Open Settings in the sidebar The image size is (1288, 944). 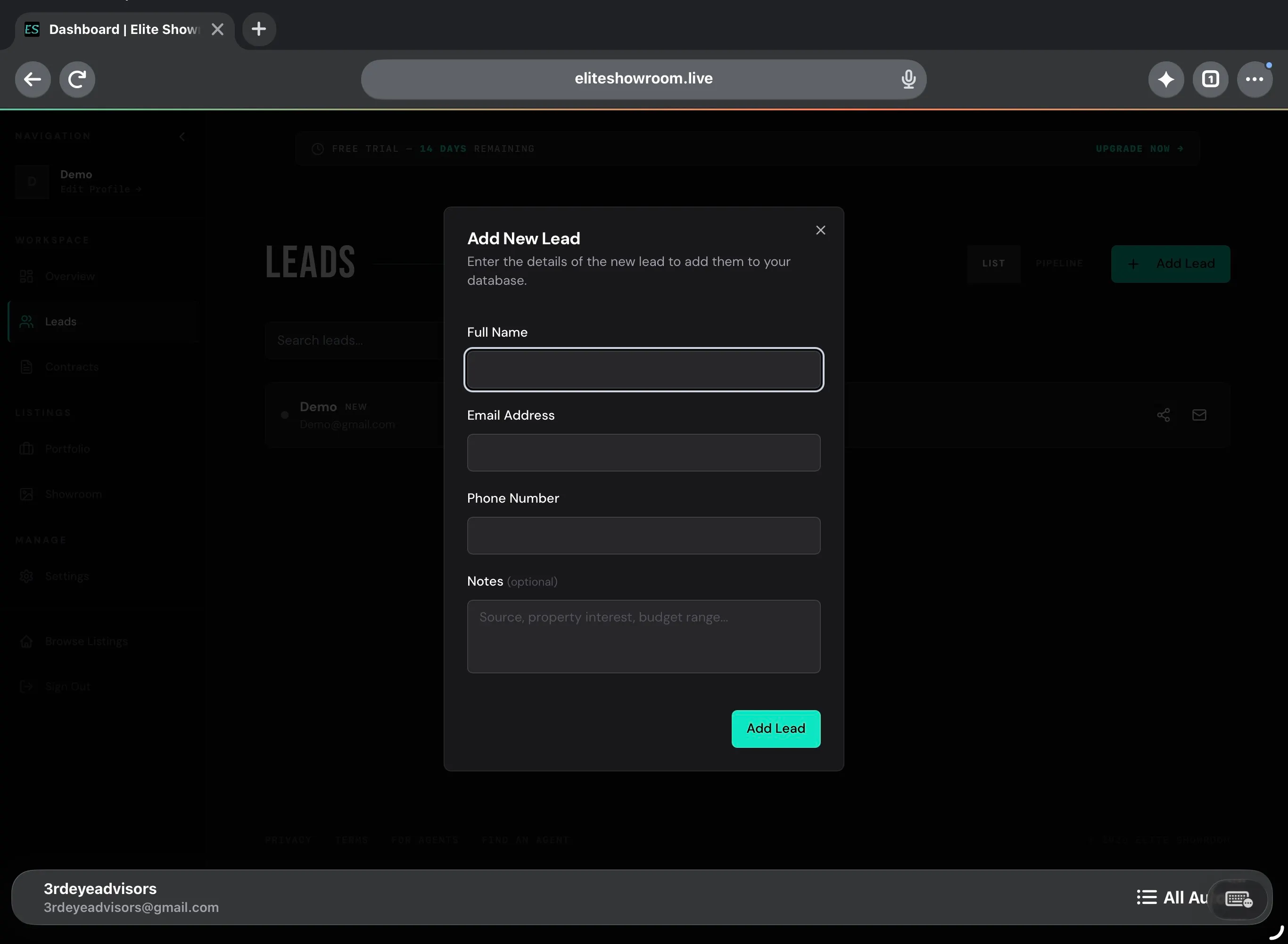click(103, 576)
